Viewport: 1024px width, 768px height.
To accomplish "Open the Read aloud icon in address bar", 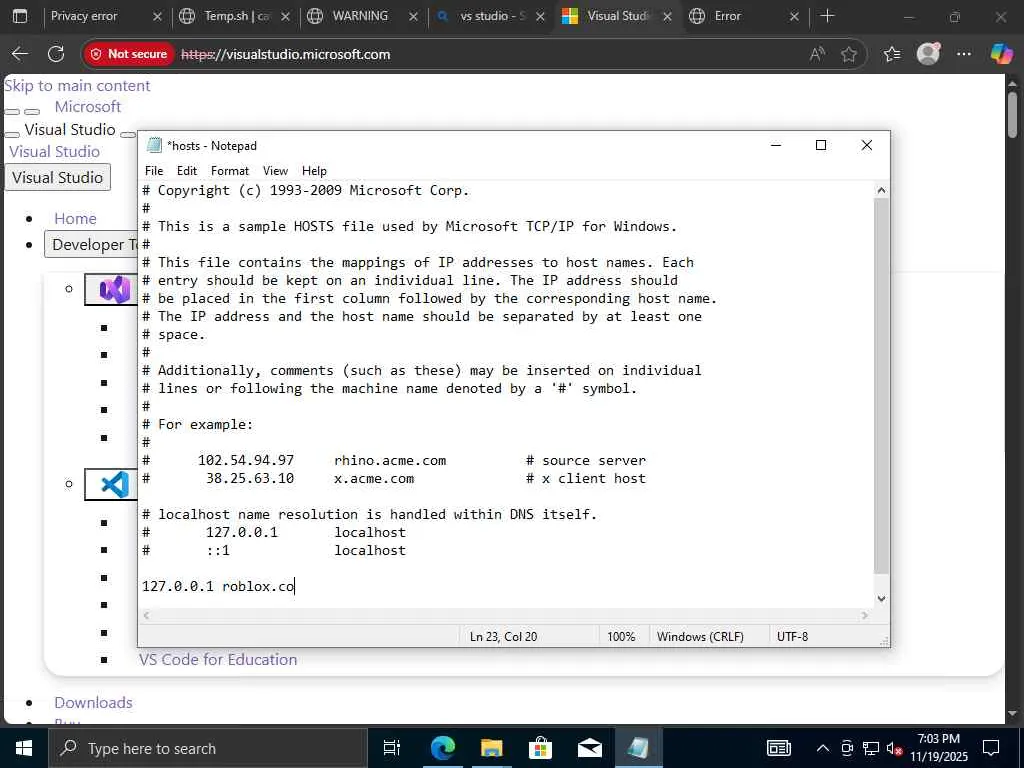I will 817,54.
